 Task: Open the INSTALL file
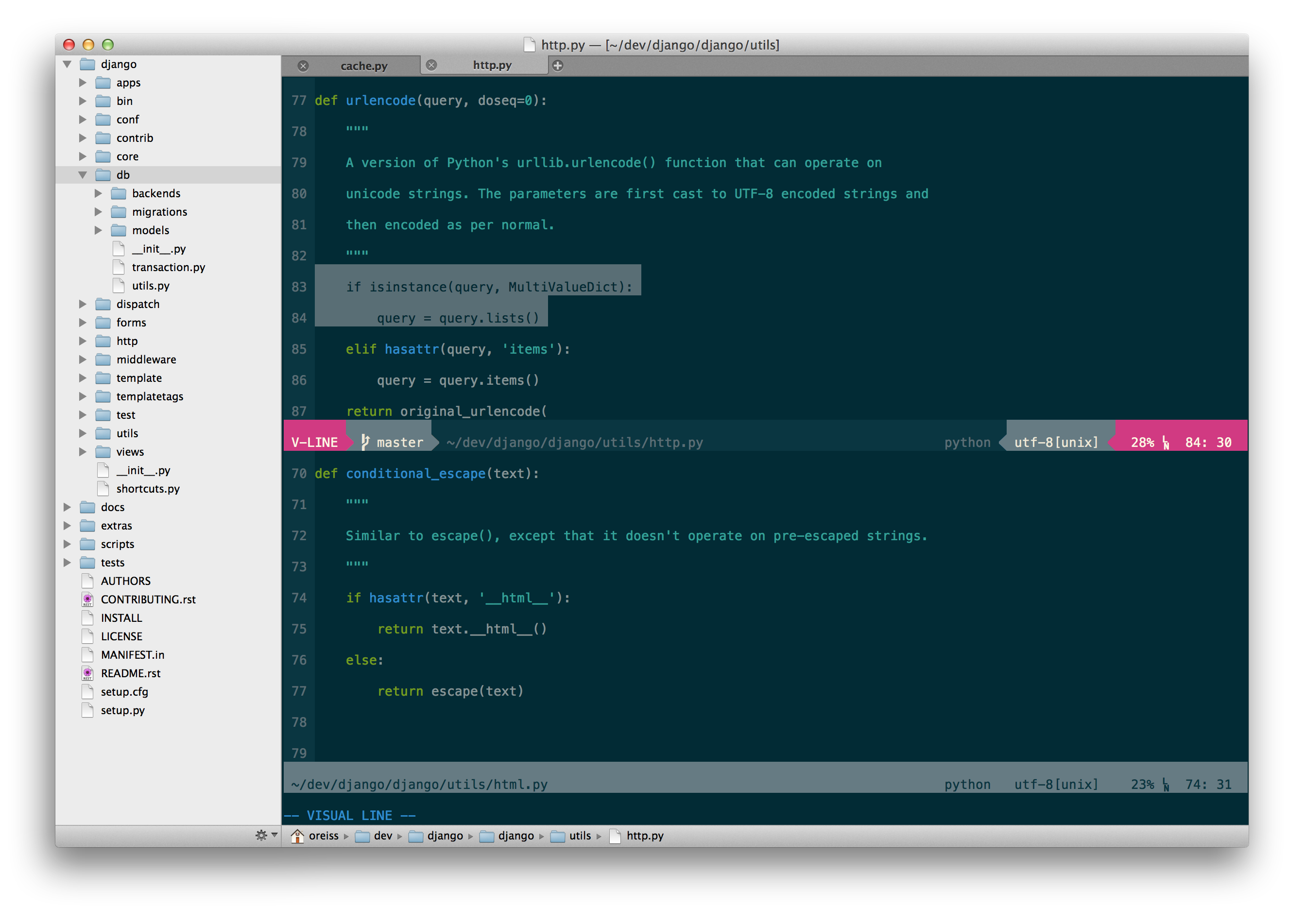tap(121, 618)
